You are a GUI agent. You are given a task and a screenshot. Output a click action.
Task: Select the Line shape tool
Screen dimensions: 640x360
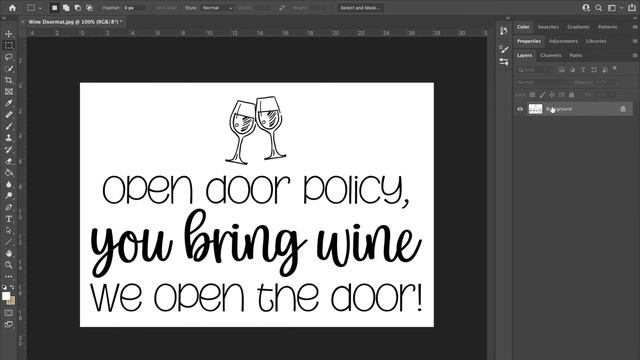(x=9, y=242)
